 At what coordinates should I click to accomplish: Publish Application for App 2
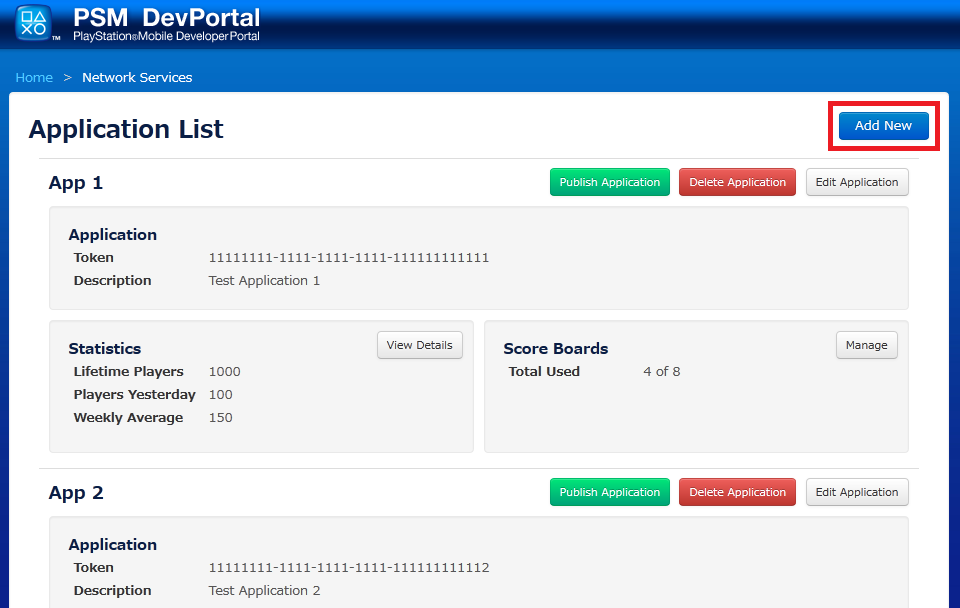tap(609, 492)
